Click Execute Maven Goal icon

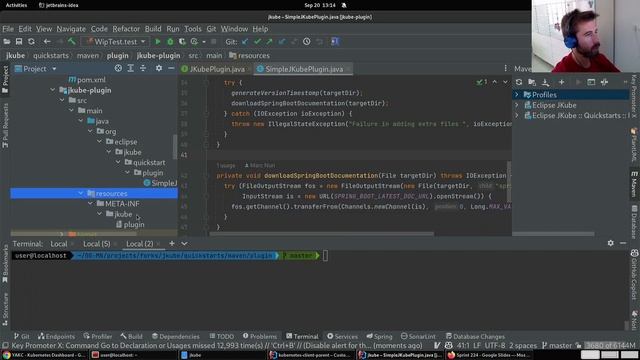click(591, 82)
